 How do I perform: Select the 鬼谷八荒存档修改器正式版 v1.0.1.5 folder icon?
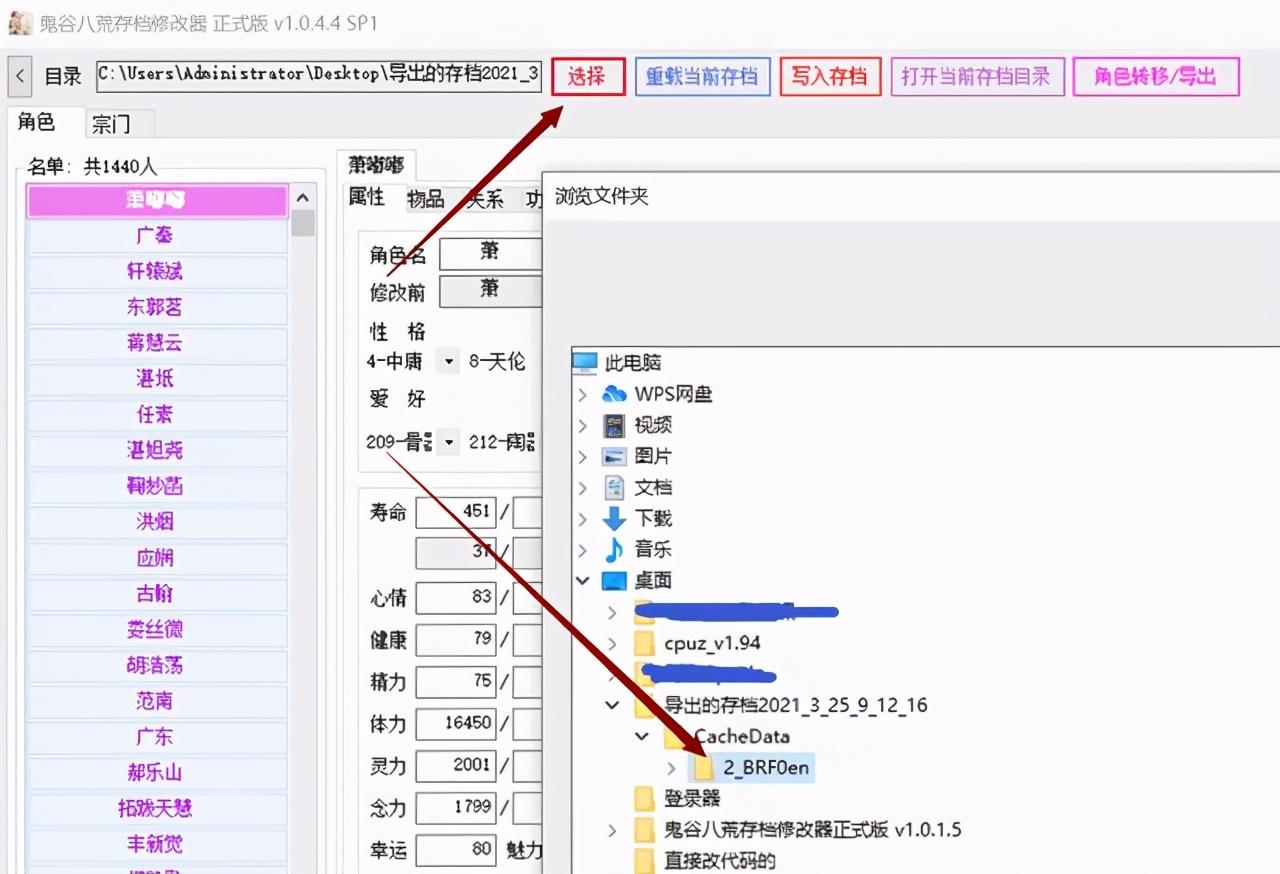point(645,829)
